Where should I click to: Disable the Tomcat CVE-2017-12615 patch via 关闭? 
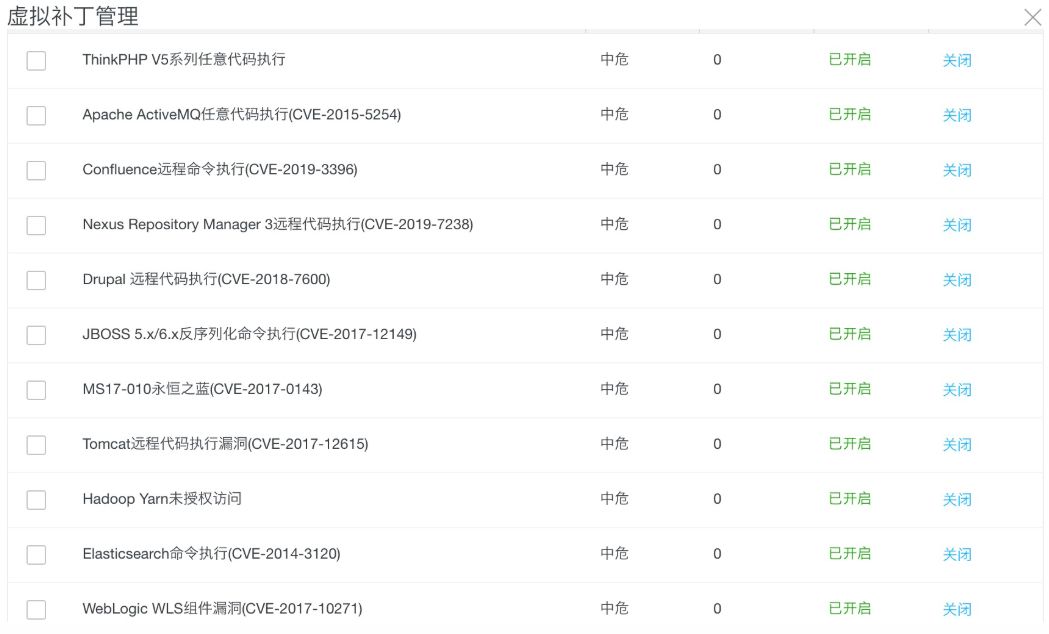pos(957,444)
